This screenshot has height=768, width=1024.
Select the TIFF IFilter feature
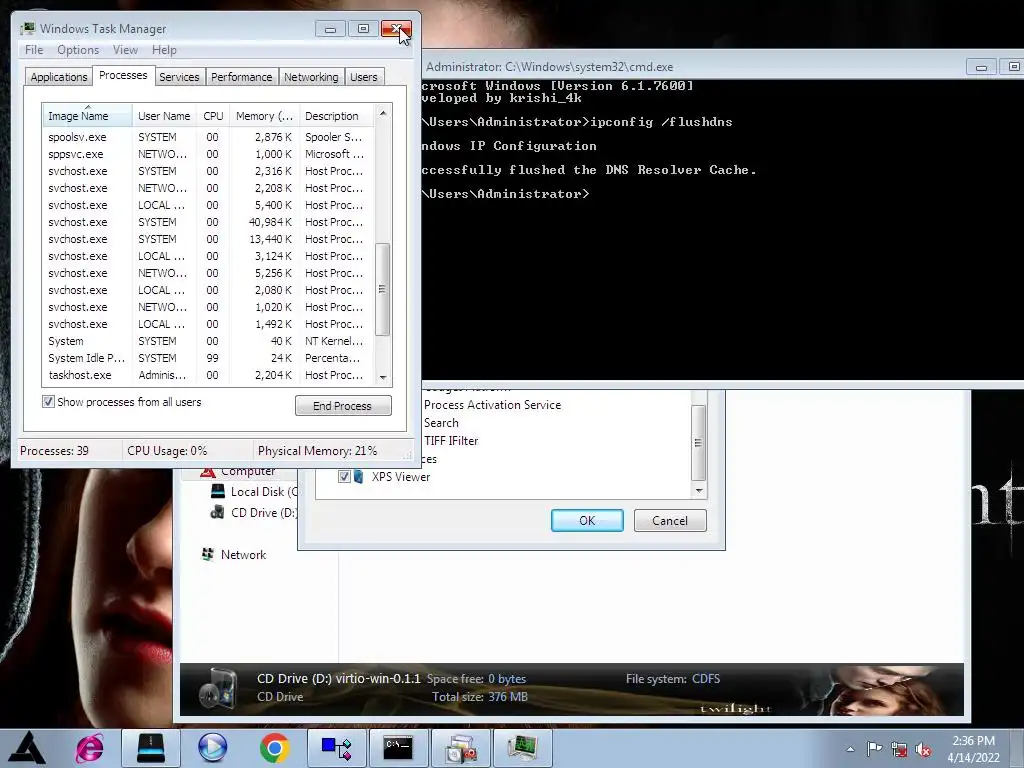[x=451, y=441]
